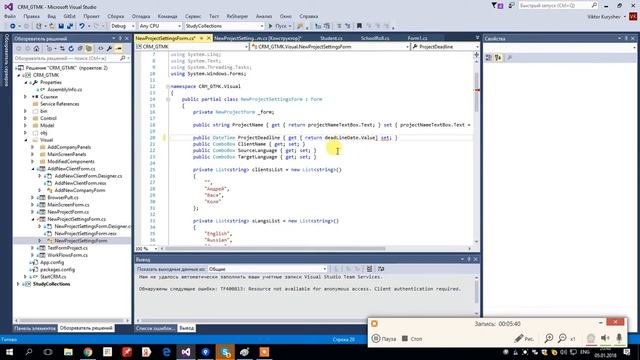Open the Правка menu
The image size is (640, 360).
(x=31, y=16)
